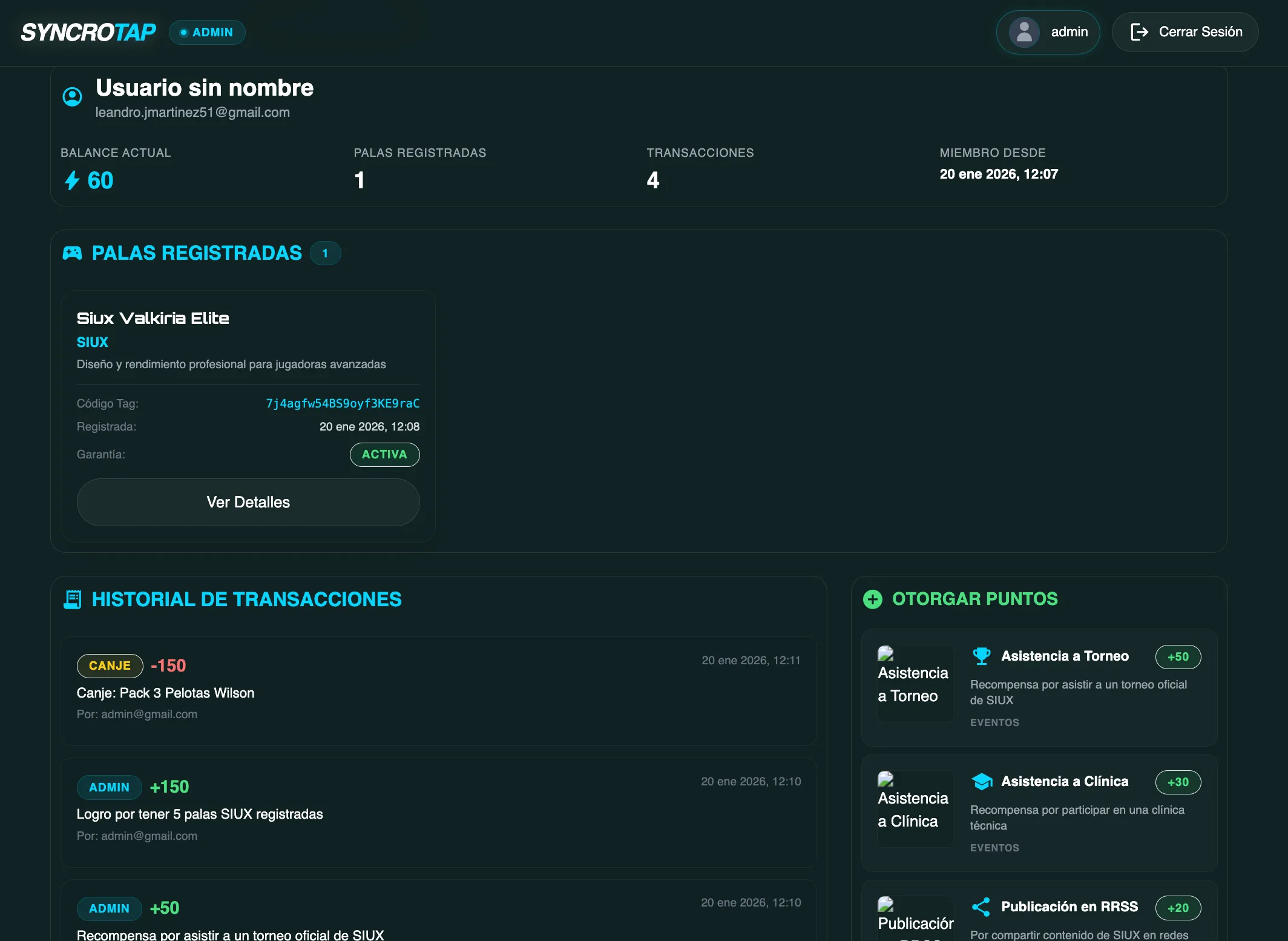Click EVENTOS category under Asistencia a Torneo
The height and width of the screenshot is (941, 1288).
pos(994,722)
